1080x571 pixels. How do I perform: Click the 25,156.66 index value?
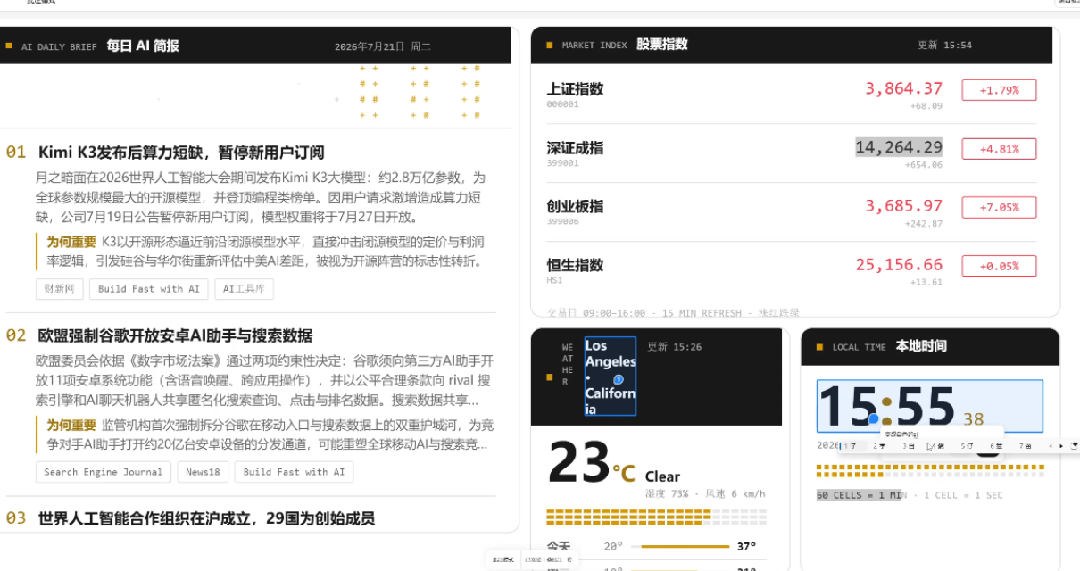[x=899, y=264]
